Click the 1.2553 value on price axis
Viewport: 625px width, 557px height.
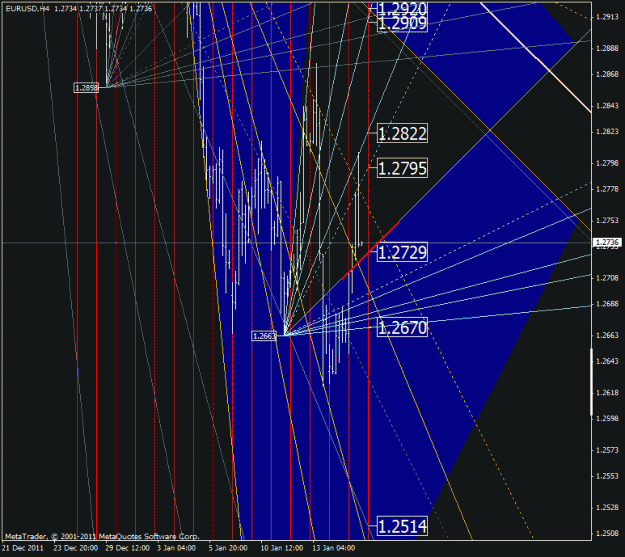(607, 476)
